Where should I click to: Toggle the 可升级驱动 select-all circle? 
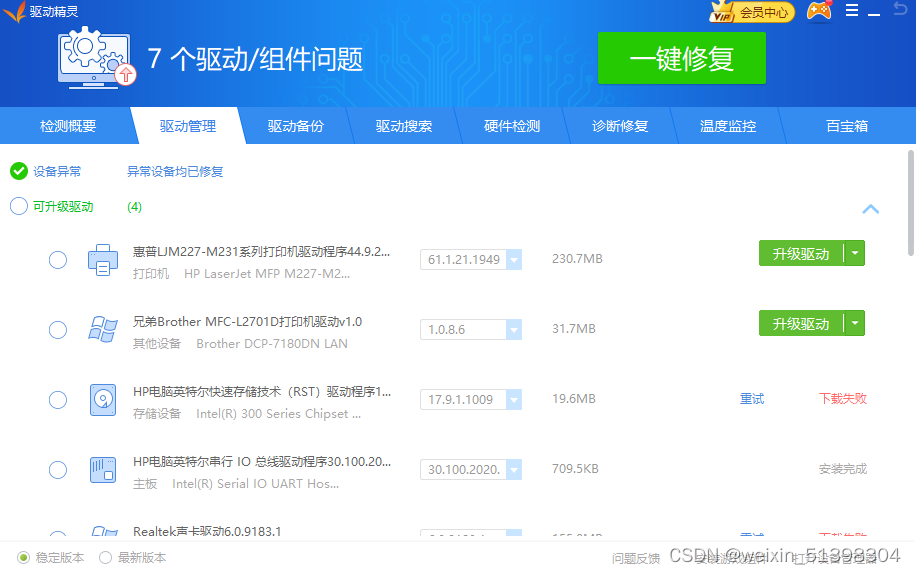click(x=19, y=206)
